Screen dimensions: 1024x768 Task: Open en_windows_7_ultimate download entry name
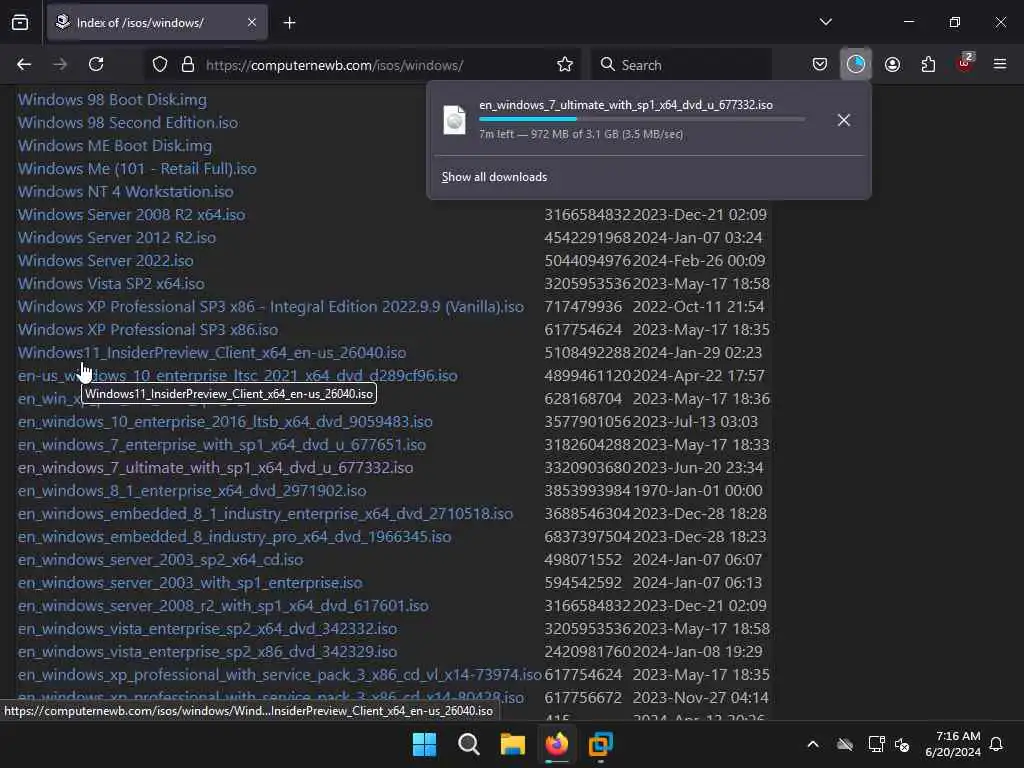coord(626,104)
